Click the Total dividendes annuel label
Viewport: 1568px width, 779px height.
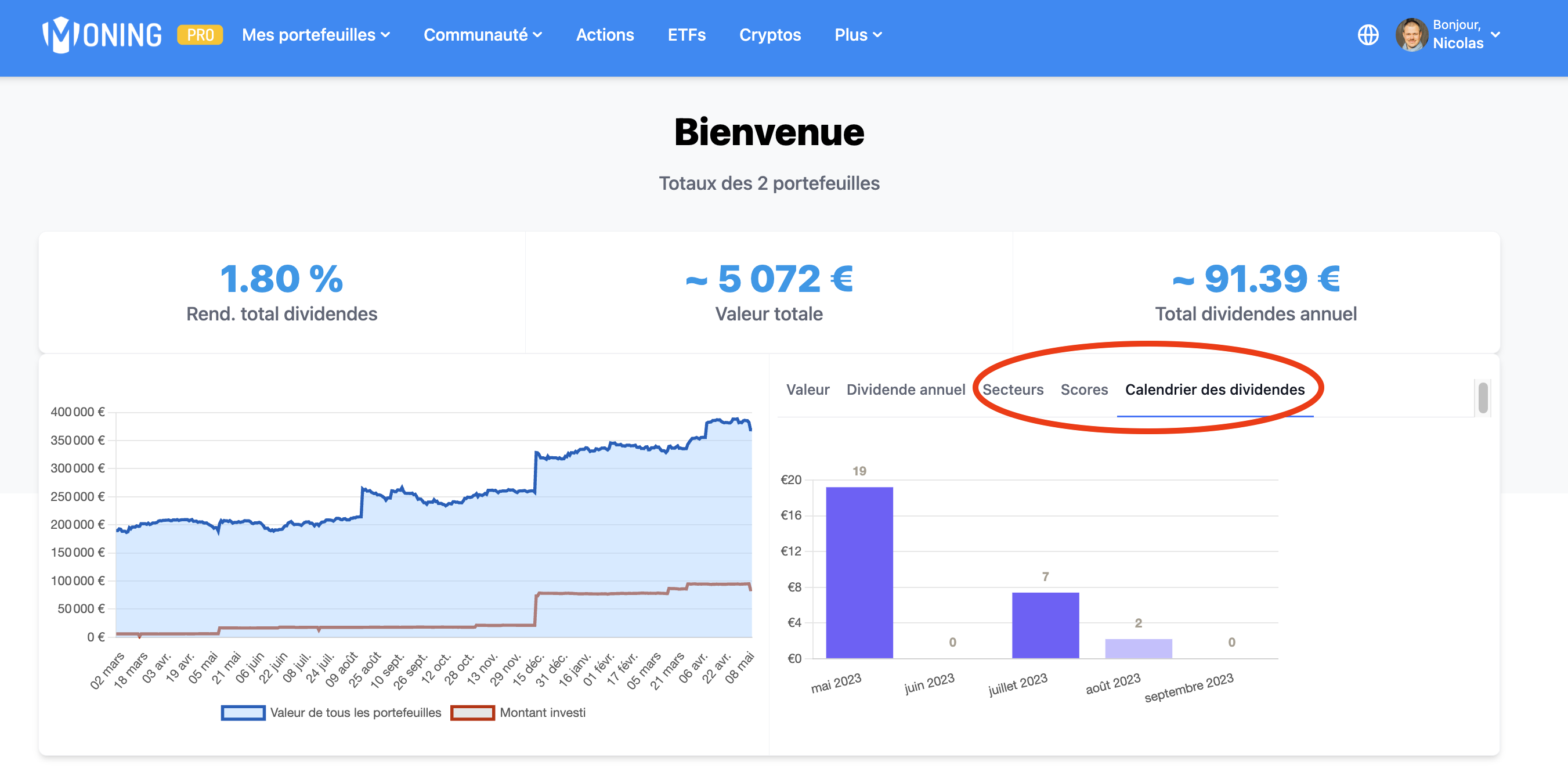(x=1256, y=313)
